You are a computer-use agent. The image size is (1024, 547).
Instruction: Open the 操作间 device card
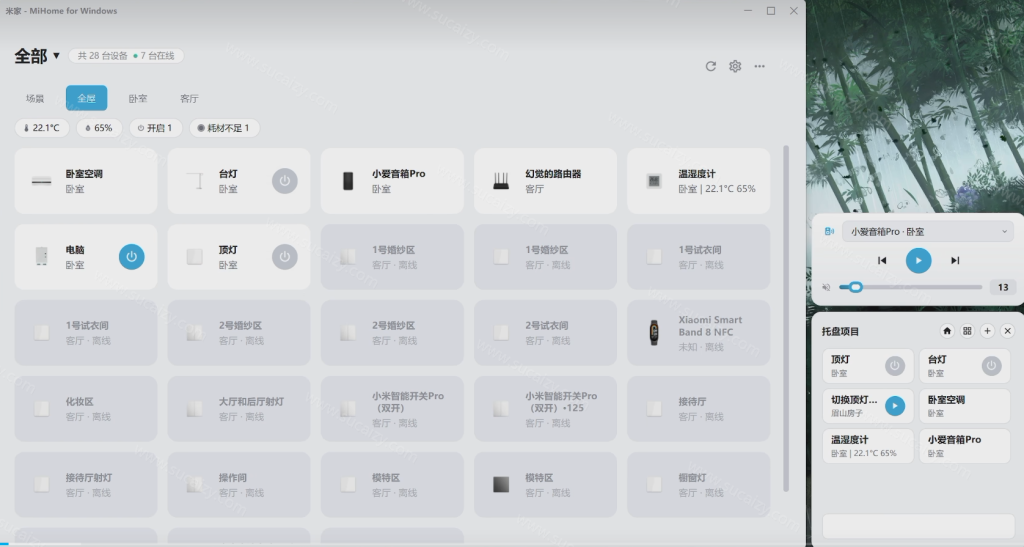coord(239,484)
